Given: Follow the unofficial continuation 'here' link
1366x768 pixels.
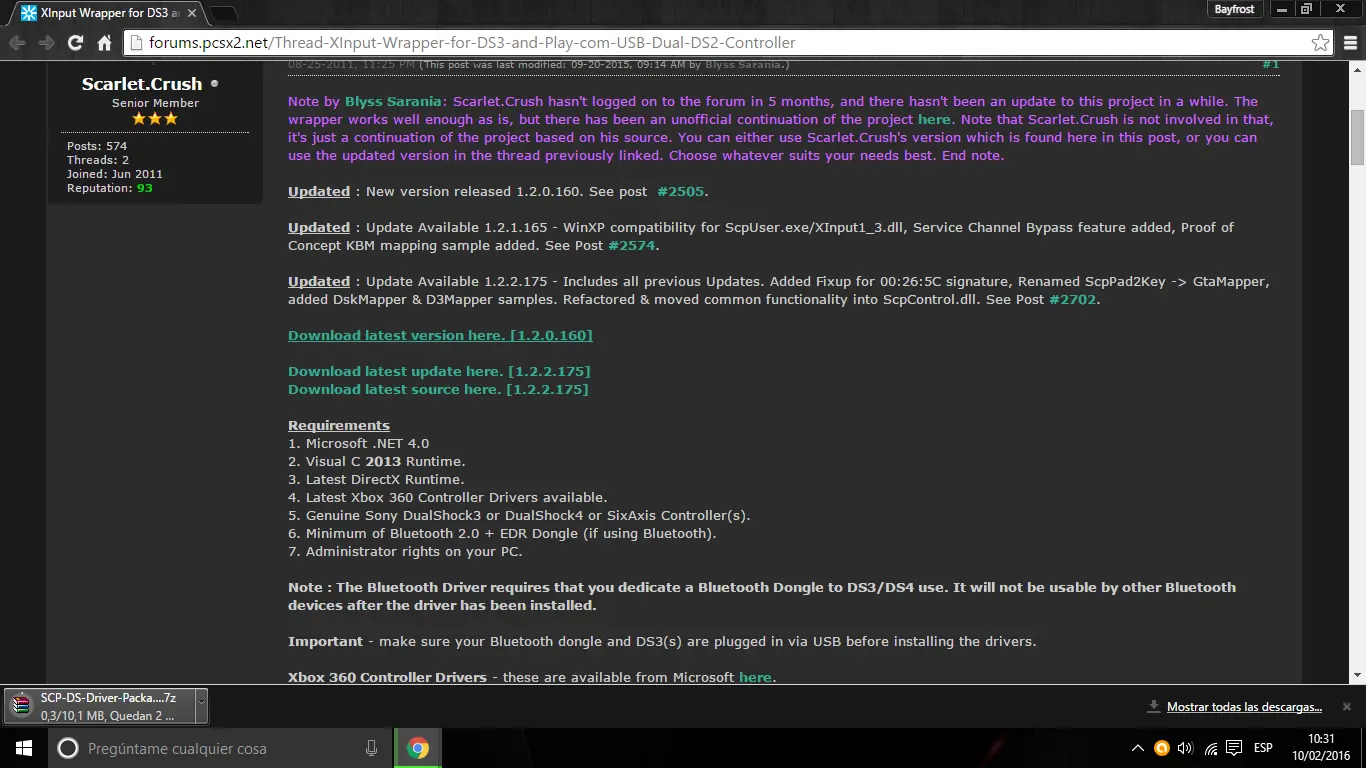Looking at the screenshot, I should coord(934,119).
